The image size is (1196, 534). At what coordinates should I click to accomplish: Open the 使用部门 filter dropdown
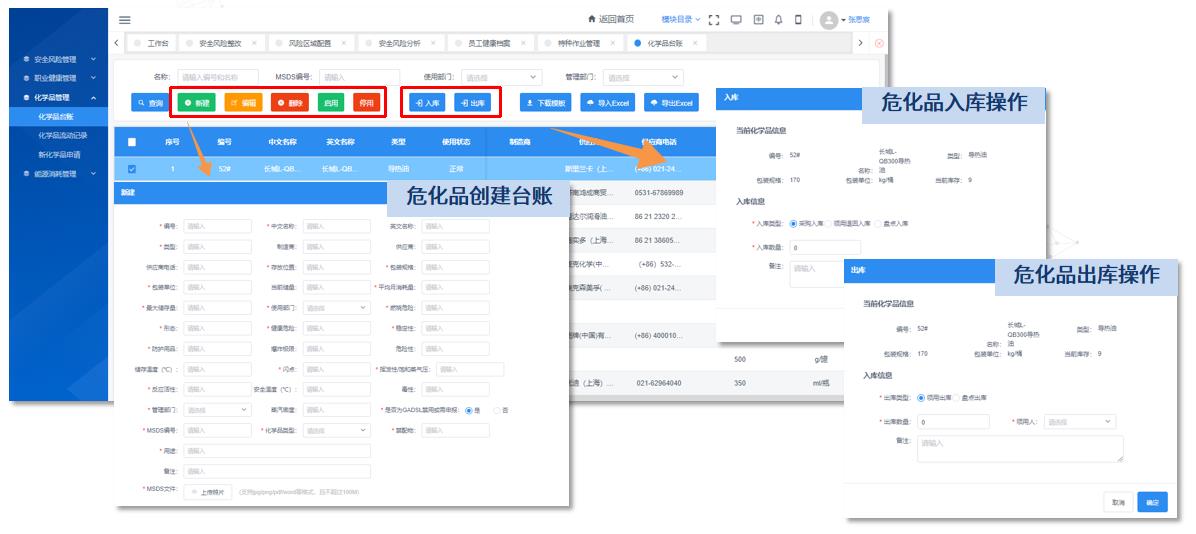click(x=502, y=77)
